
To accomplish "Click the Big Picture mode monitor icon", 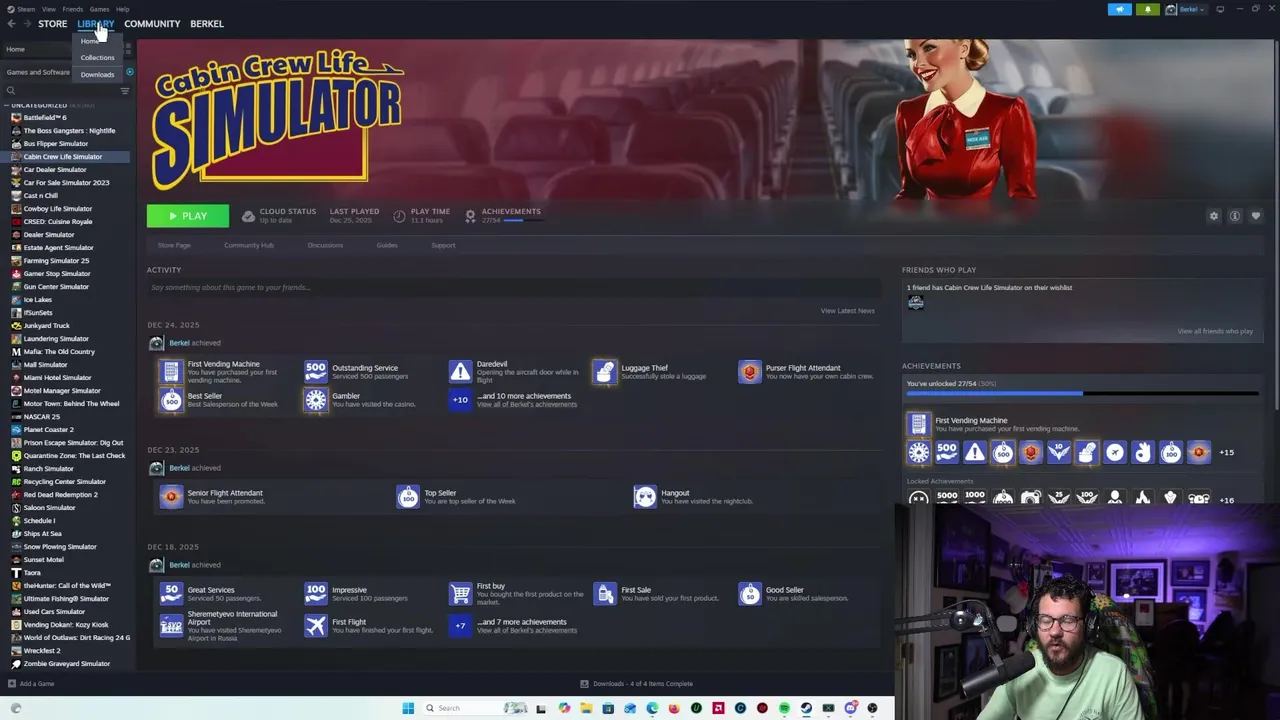I will (1220, 9).
